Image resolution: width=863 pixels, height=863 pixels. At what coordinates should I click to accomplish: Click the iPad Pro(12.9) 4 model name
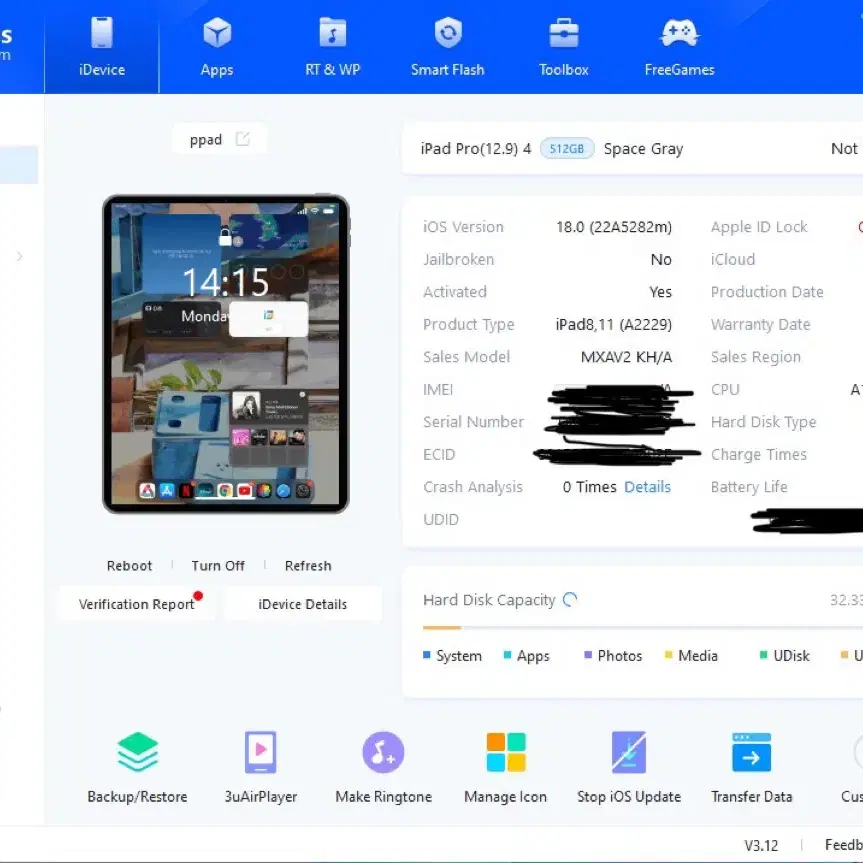point(476,149)
